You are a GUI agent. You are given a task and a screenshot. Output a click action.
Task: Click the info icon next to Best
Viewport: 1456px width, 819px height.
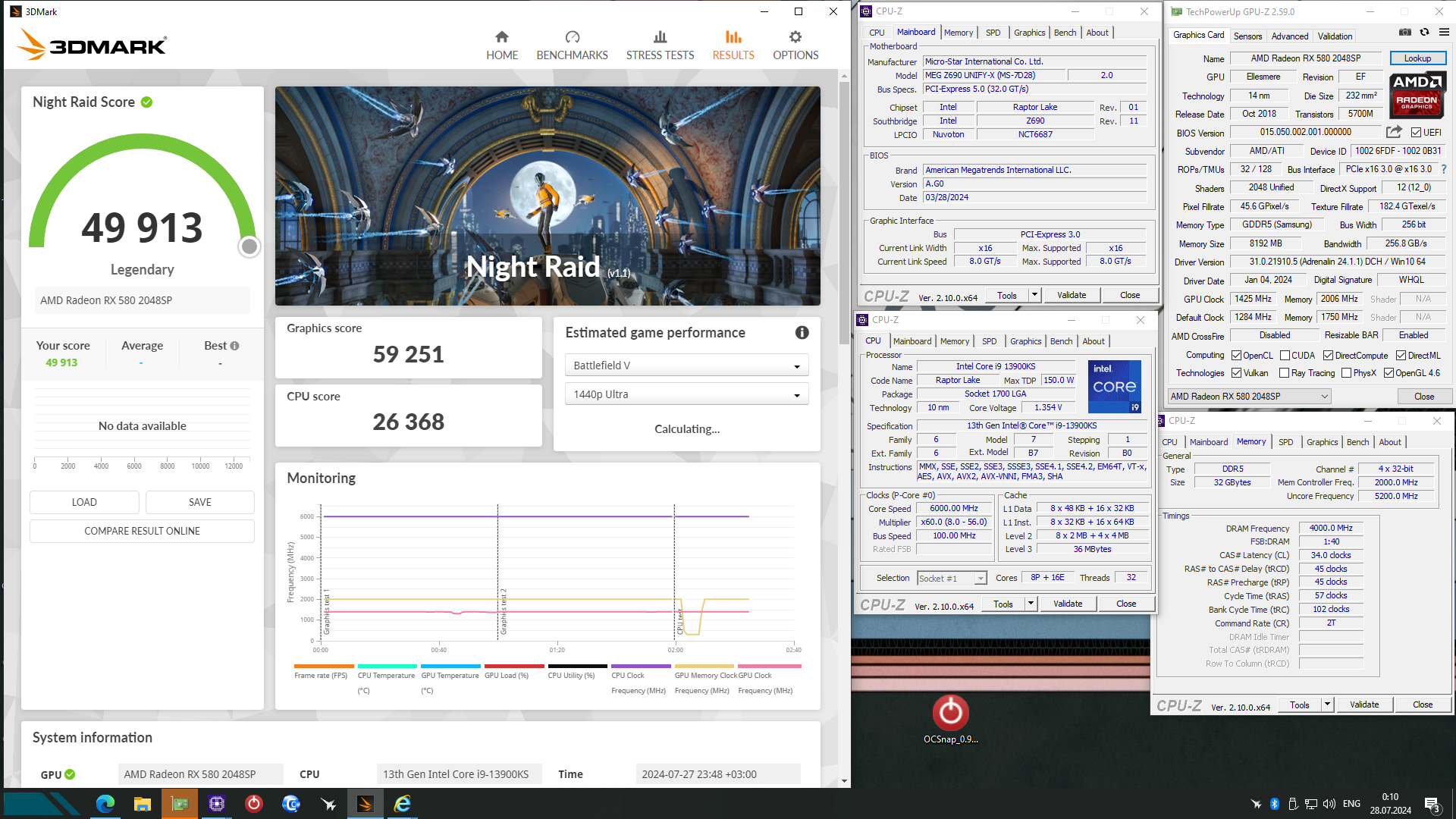[234, 346]
